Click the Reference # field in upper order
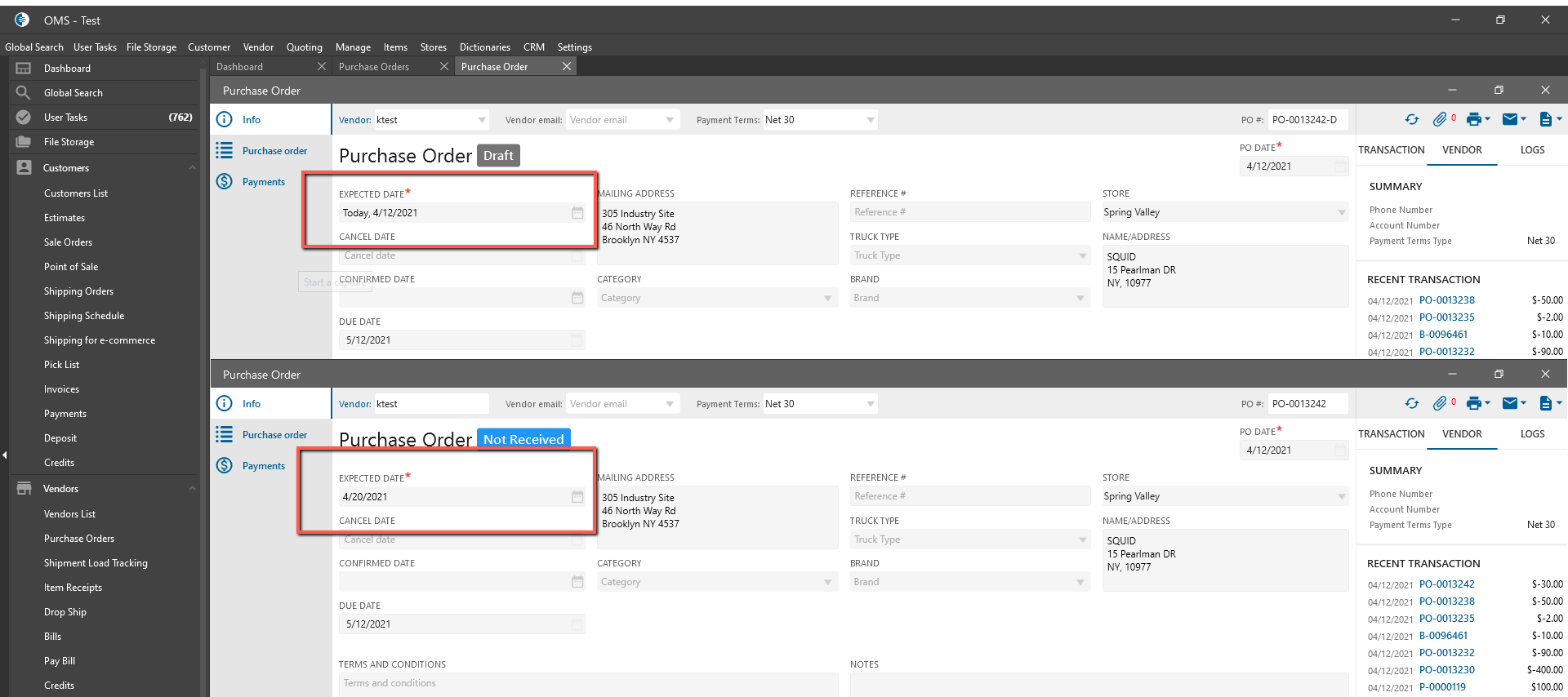This screenshot has height=697, width=1568. tap(970, 212)
